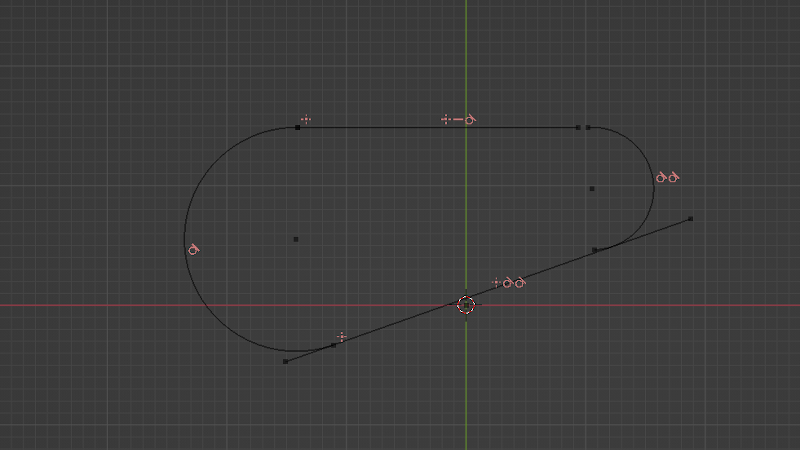This screenshot has height=450, width=800.
Task: Click the right endpoint of the top horizontal line
Action: pyautogui.click(x=578, y=127)
